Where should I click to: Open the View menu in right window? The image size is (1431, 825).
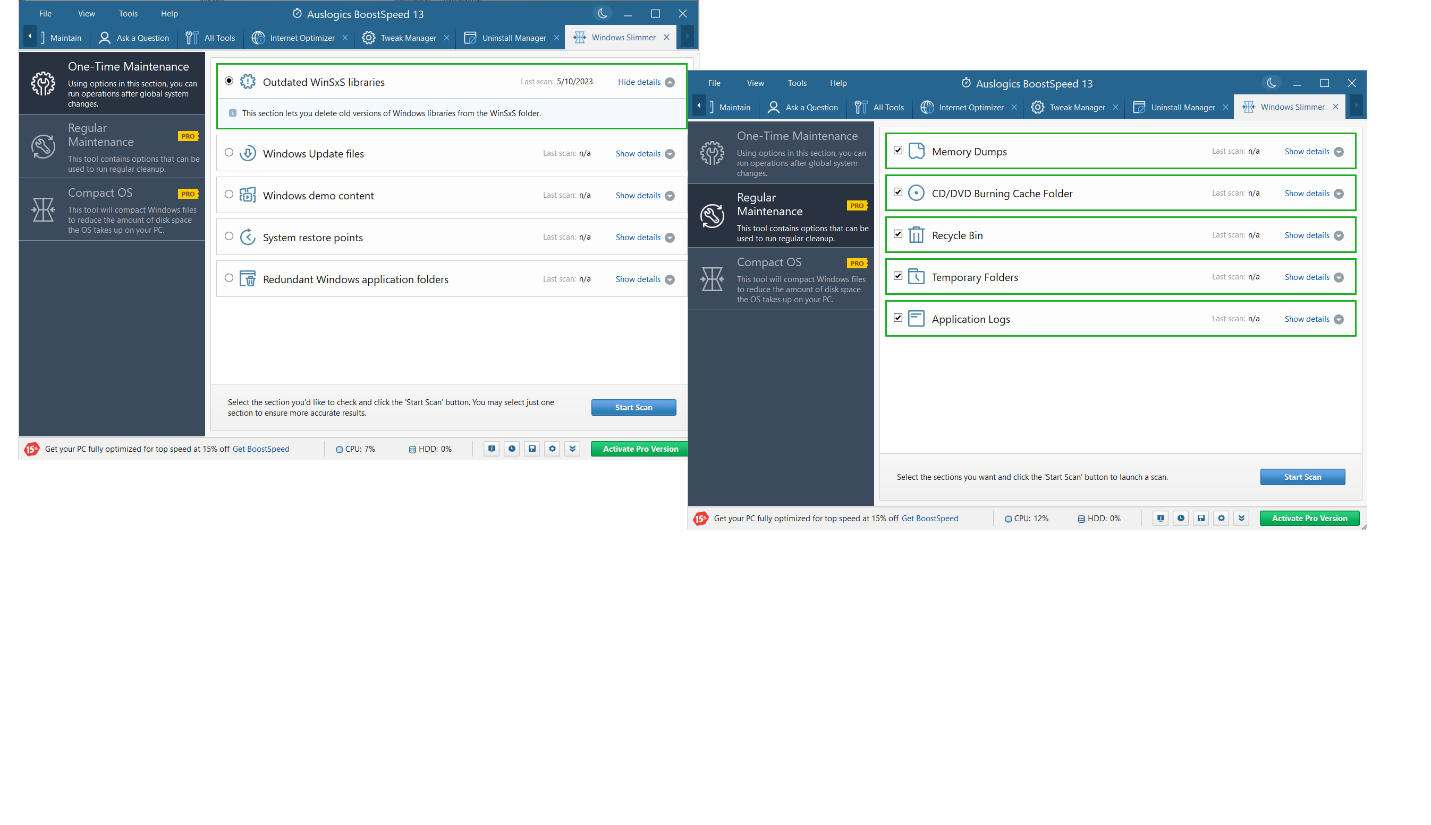[x=756, y=83]
